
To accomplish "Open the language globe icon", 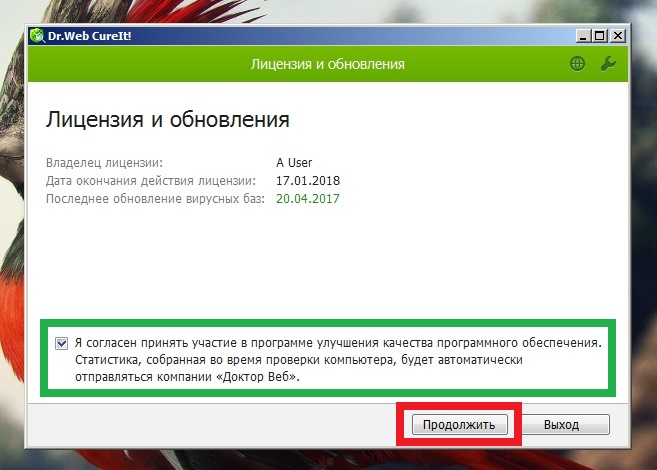I will [577, 64].
